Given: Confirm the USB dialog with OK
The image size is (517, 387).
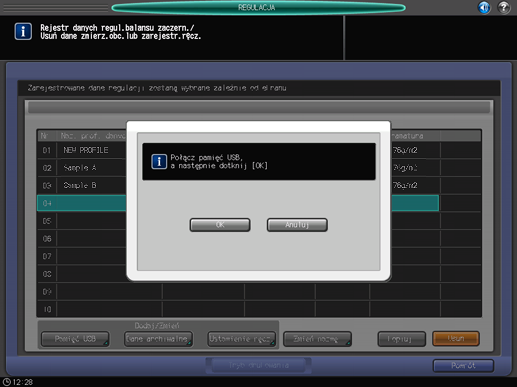Looking at the screenshot, I should coord(220,225).
